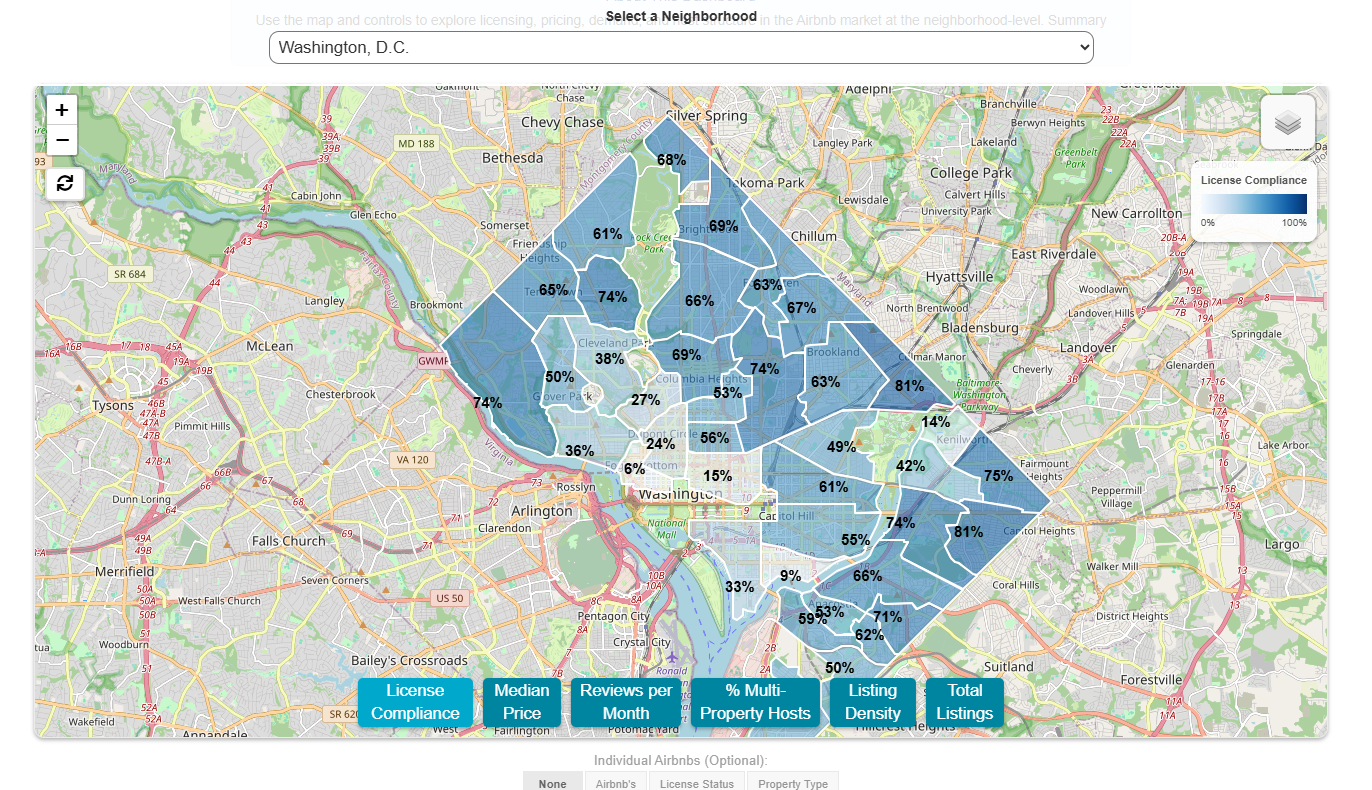
Task: Show Property Type for individual Airbnbs
Action: click(x=792, y=783)
